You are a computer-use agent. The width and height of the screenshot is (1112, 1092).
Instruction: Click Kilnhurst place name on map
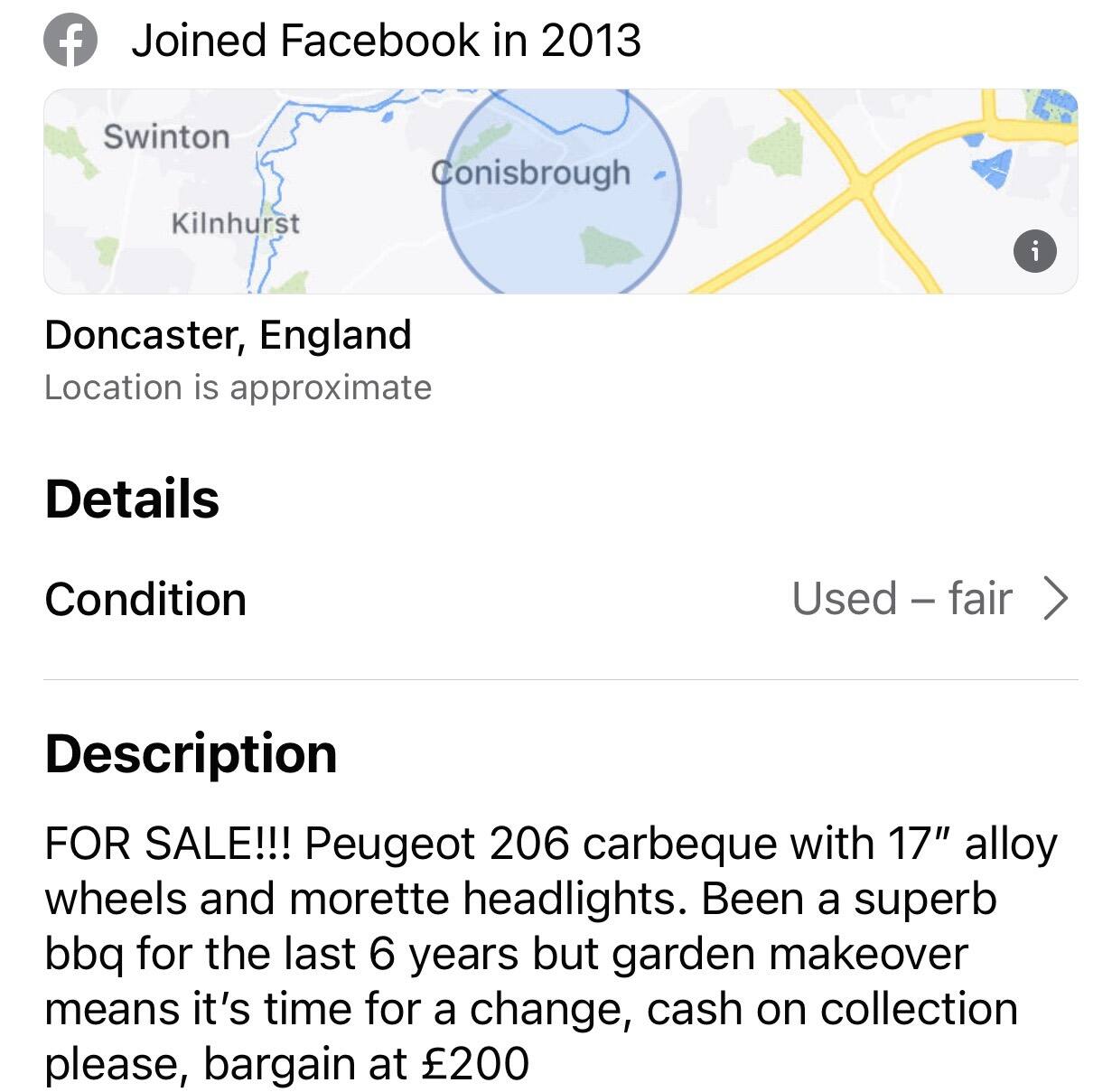tap(235, 223)
